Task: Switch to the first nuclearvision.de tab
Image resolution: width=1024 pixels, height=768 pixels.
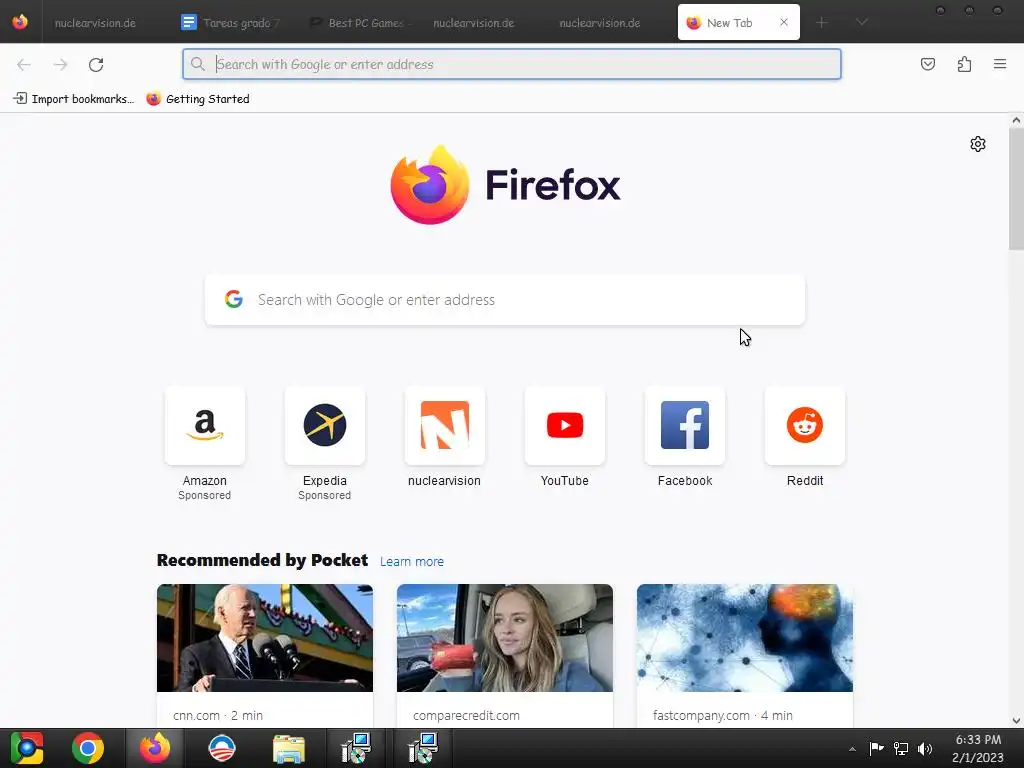Action: 95,23
